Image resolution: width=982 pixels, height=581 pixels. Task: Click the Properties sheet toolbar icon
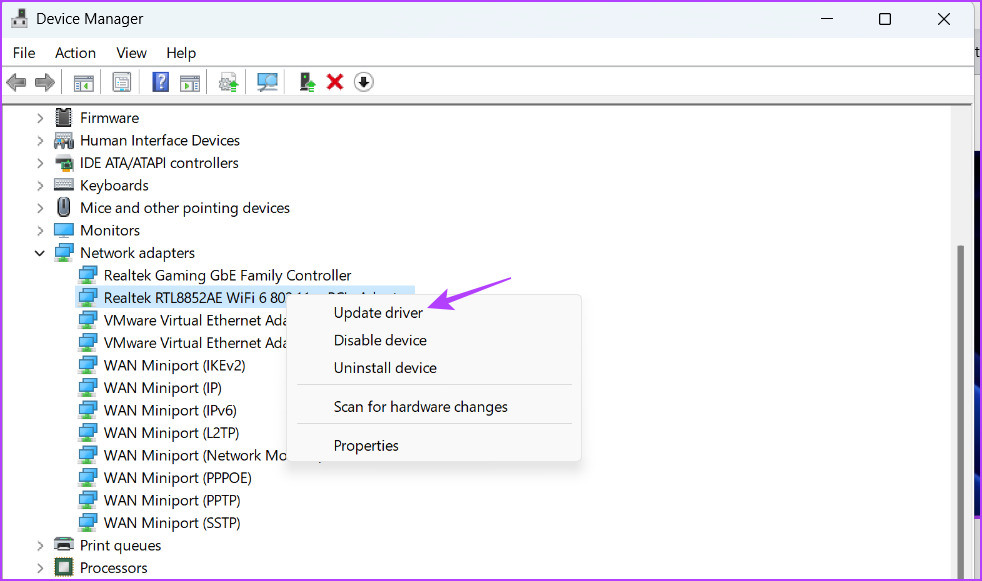click(x=121, y=82)
